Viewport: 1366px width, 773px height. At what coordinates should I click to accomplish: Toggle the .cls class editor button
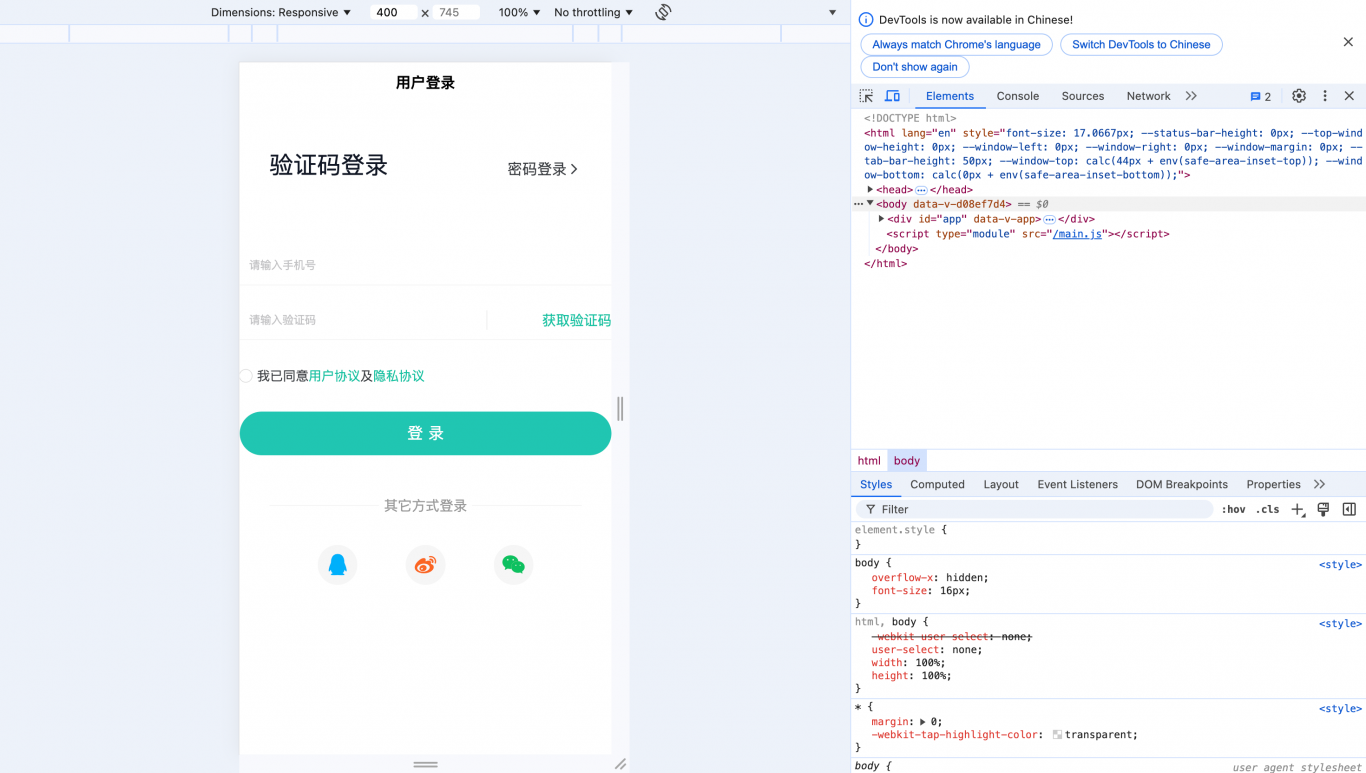coord(1268,509)
